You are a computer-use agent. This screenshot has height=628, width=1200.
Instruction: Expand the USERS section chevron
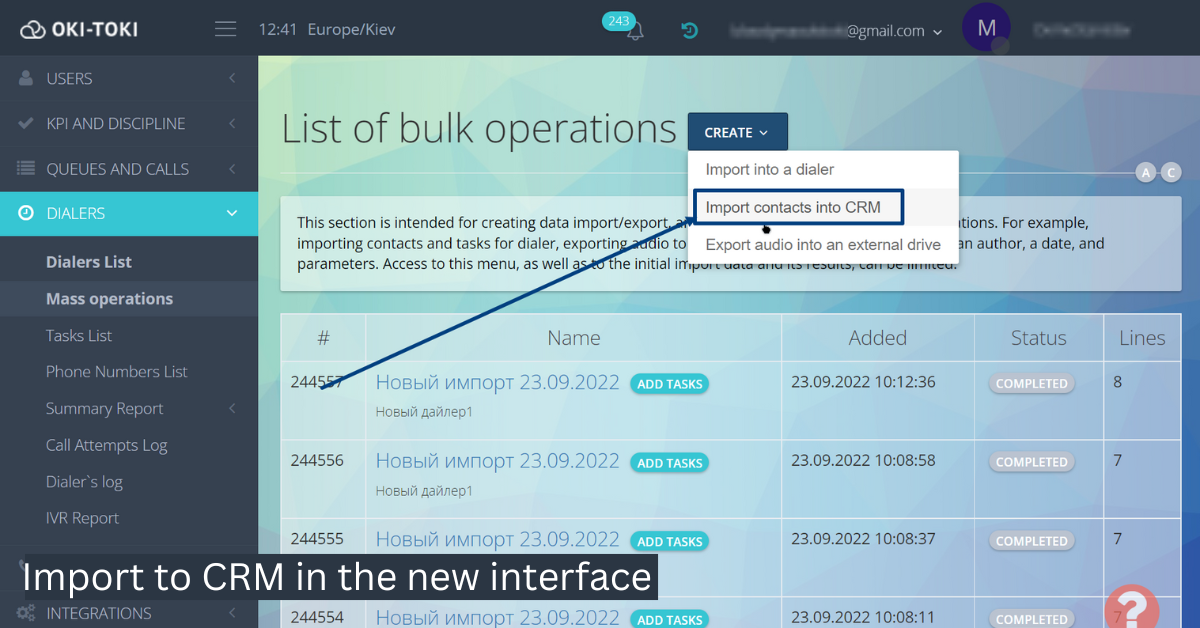232,78
